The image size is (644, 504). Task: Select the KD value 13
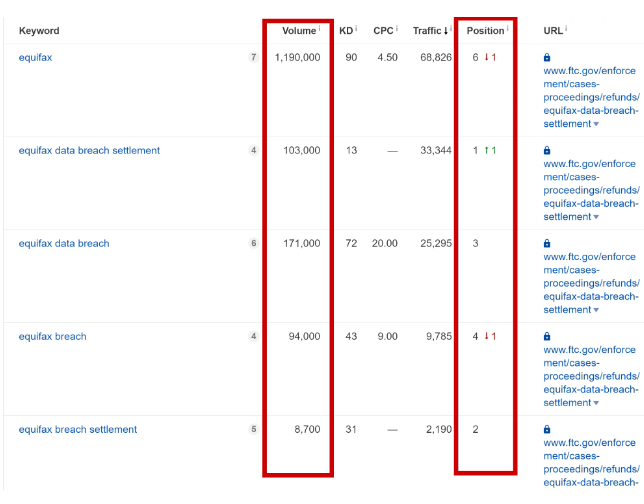click(351, 150)
